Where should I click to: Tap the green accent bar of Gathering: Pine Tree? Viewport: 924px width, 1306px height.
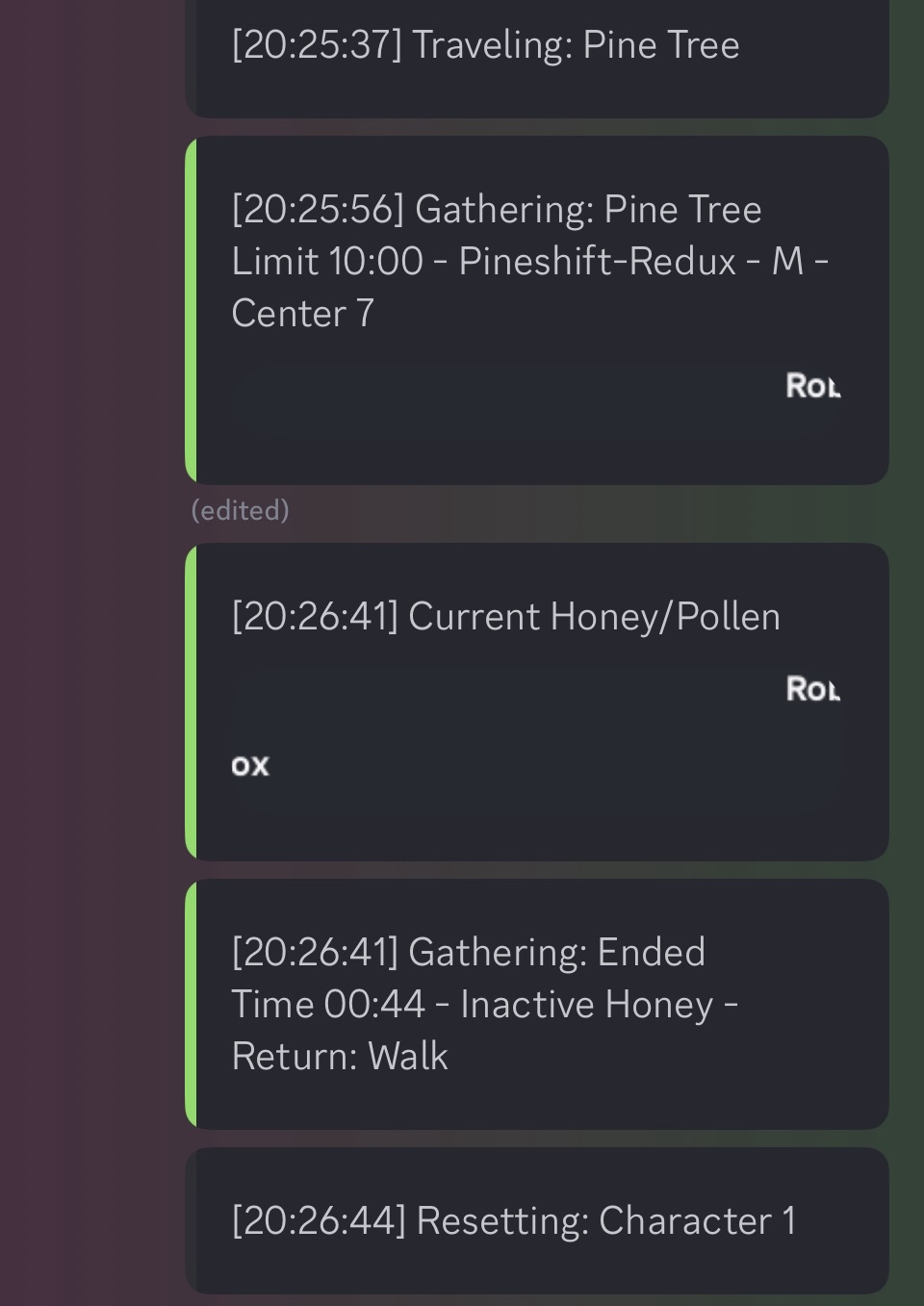(x=191, y=310)
